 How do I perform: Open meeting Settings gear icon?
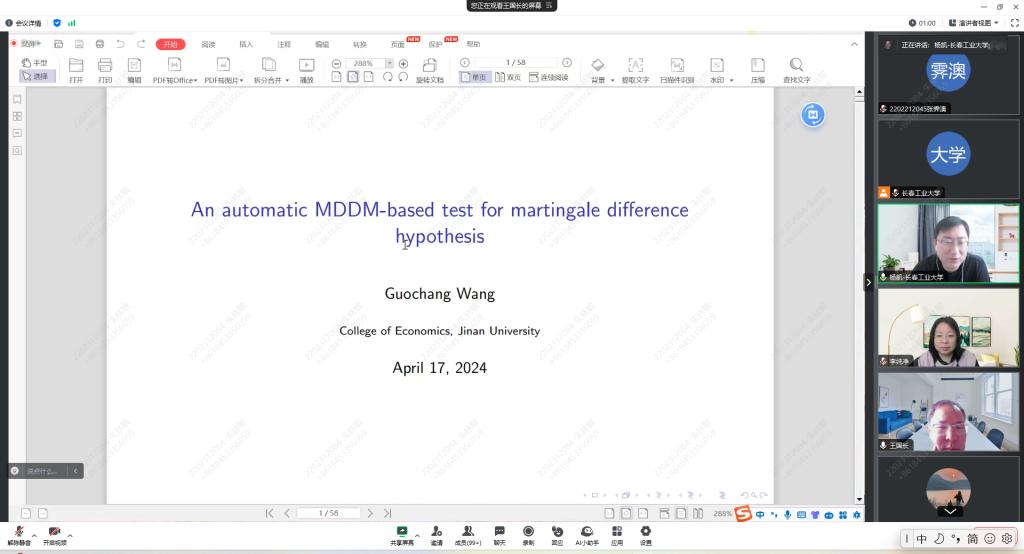pos(646,532)
